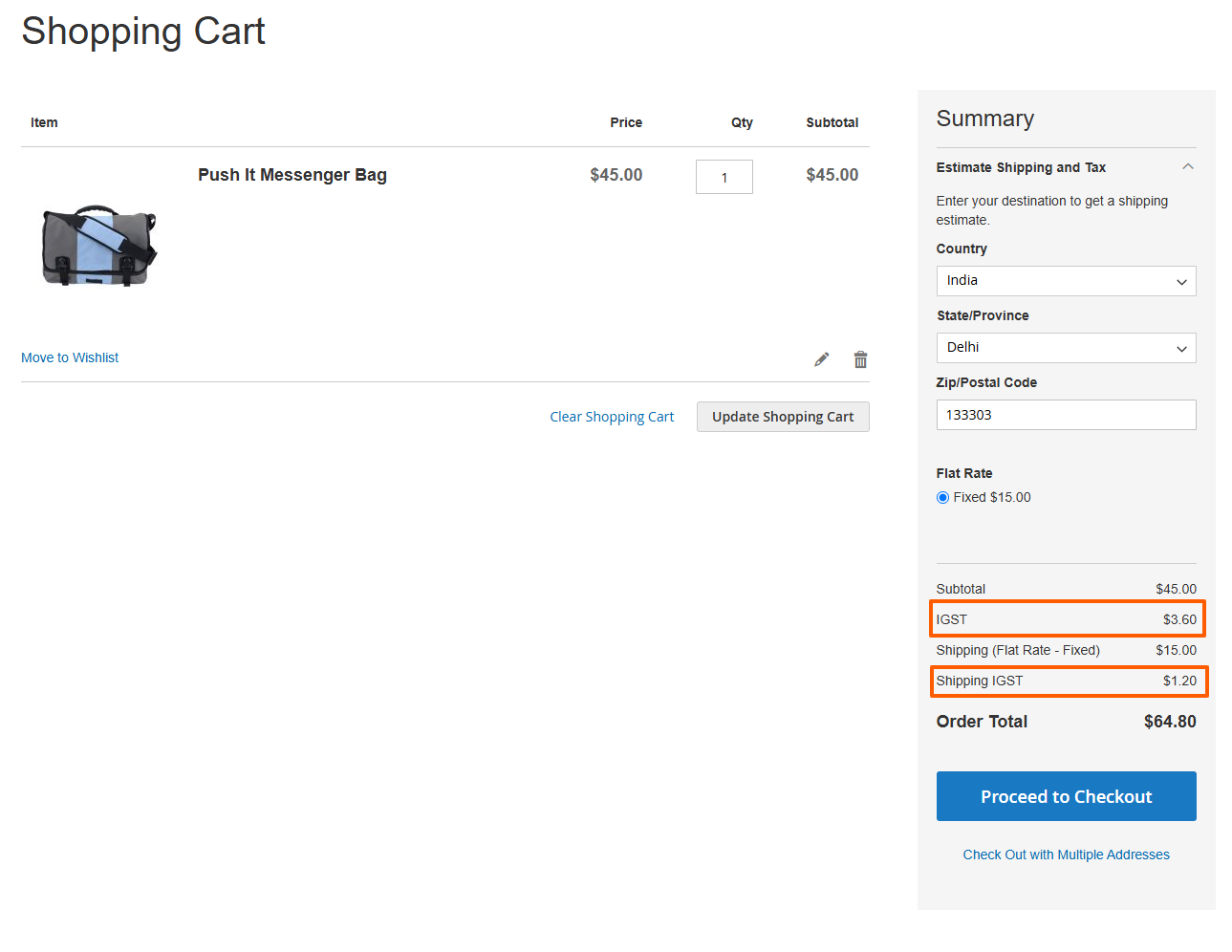Click the State/Province field label

tap(983, 315)
